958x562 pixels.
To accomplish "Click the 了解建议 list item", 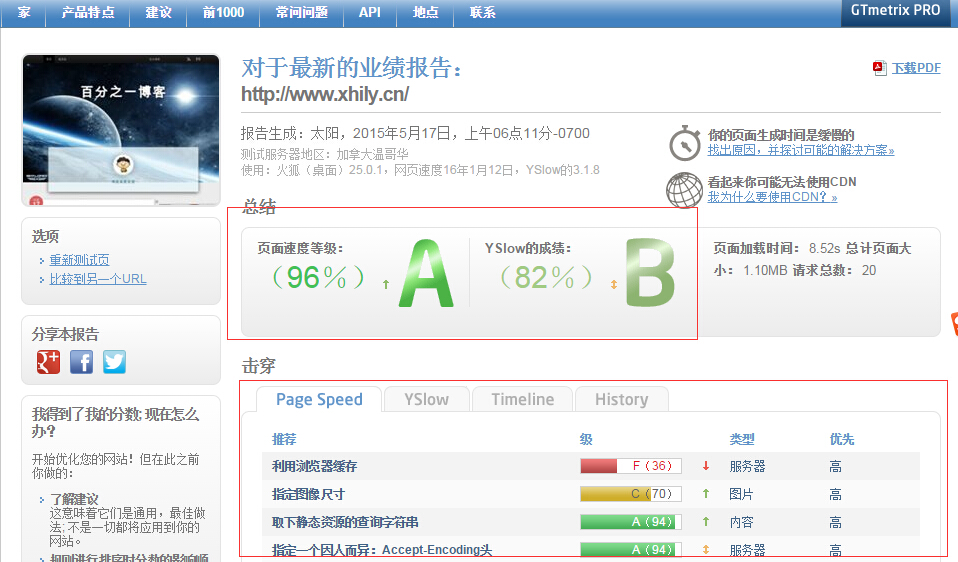I will click(74, 499).
